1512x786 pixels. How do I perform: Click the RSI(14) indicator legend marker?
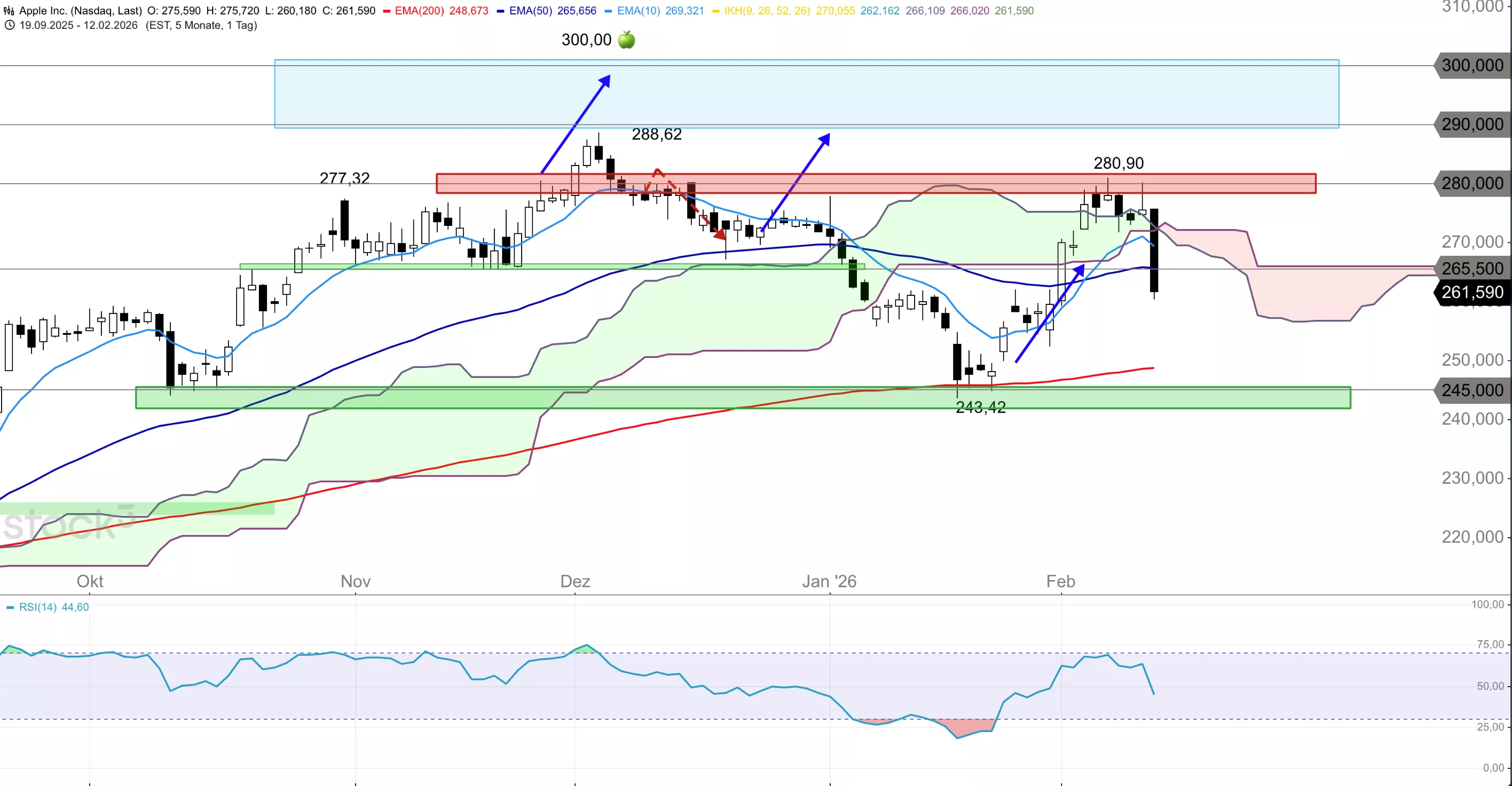10,608
